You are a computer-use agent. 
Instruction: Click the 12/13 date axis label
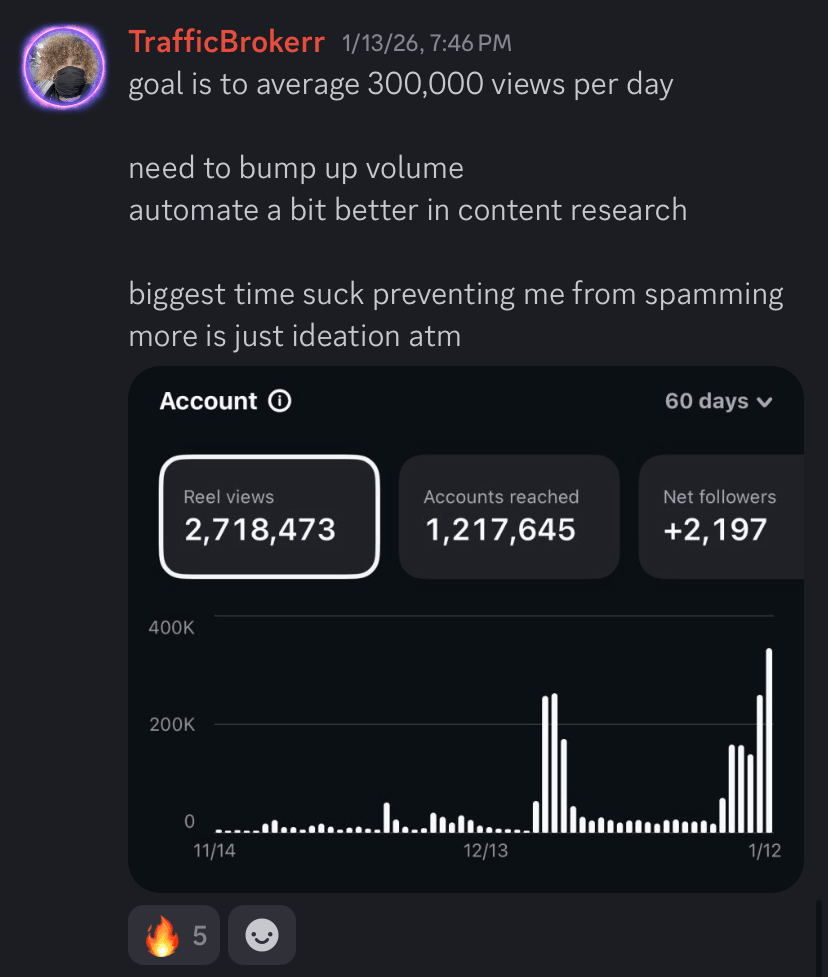pyautogui.click(x=486, y=851)
